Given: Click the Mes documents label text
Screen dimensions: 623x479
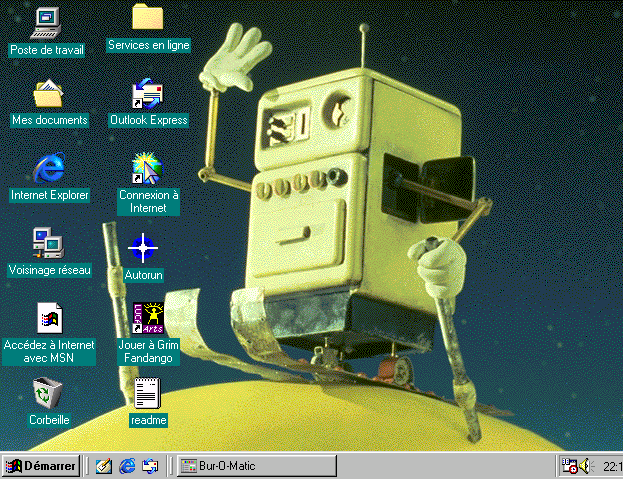Looking at the screenshot, I should [x=50, y=120].
